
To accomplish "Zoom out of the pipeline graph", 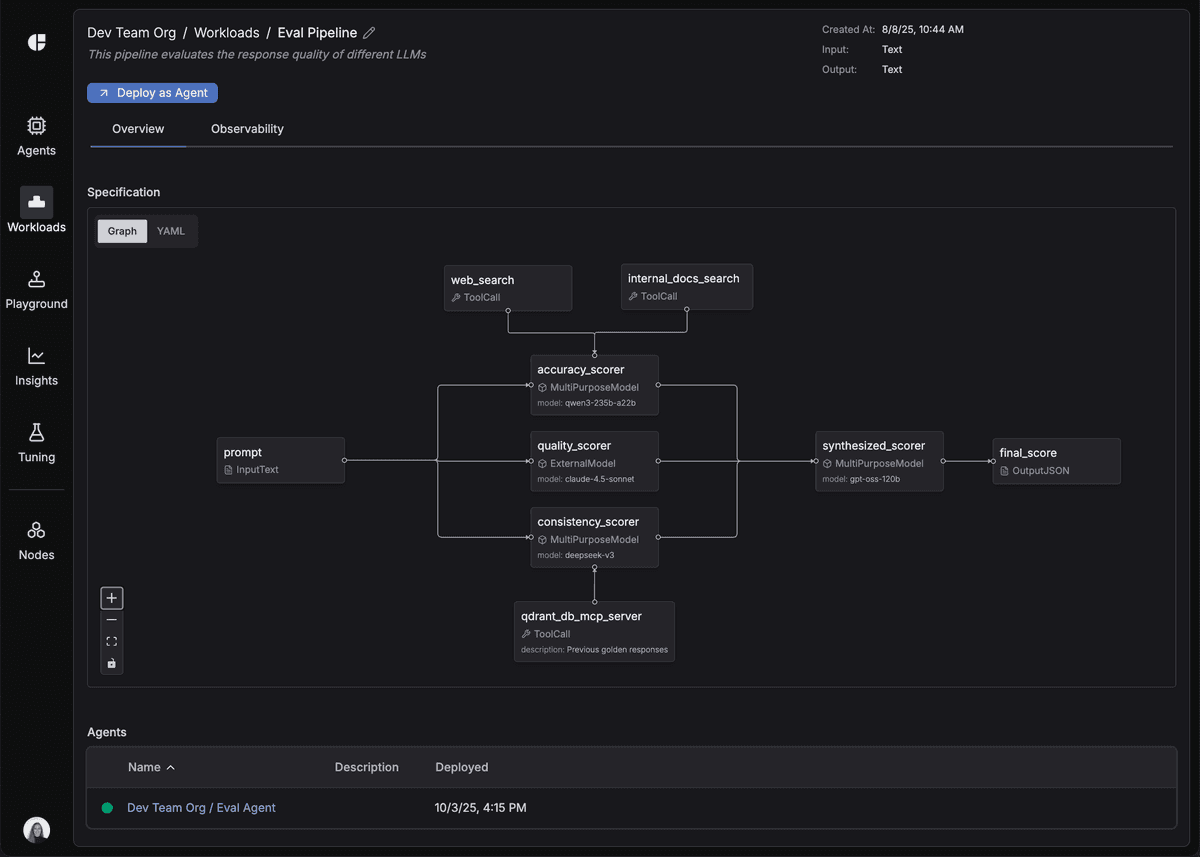I will coord(111,619).
